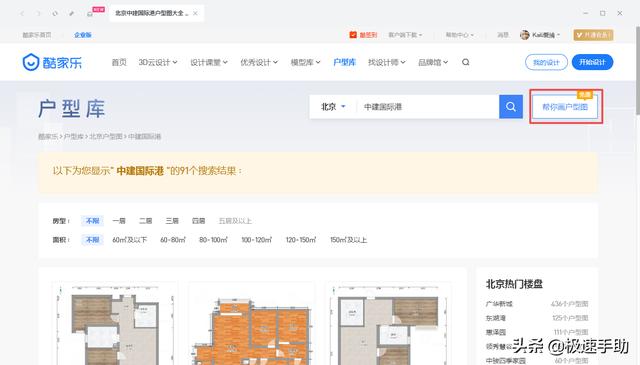Image resolution: width=640 pixels, height=365 pixels.
Task: Go back with the browser back arrow
Action: (x=22, y=13)
